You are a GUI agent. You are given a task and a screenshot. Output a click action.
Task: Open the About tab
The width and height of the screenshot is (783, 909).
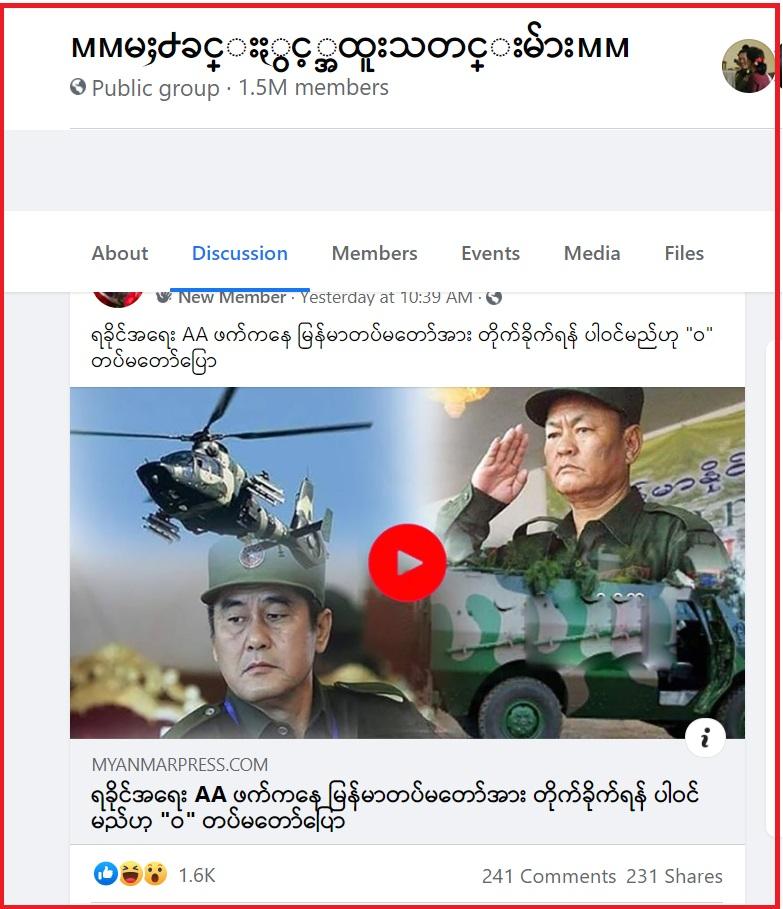120,253
